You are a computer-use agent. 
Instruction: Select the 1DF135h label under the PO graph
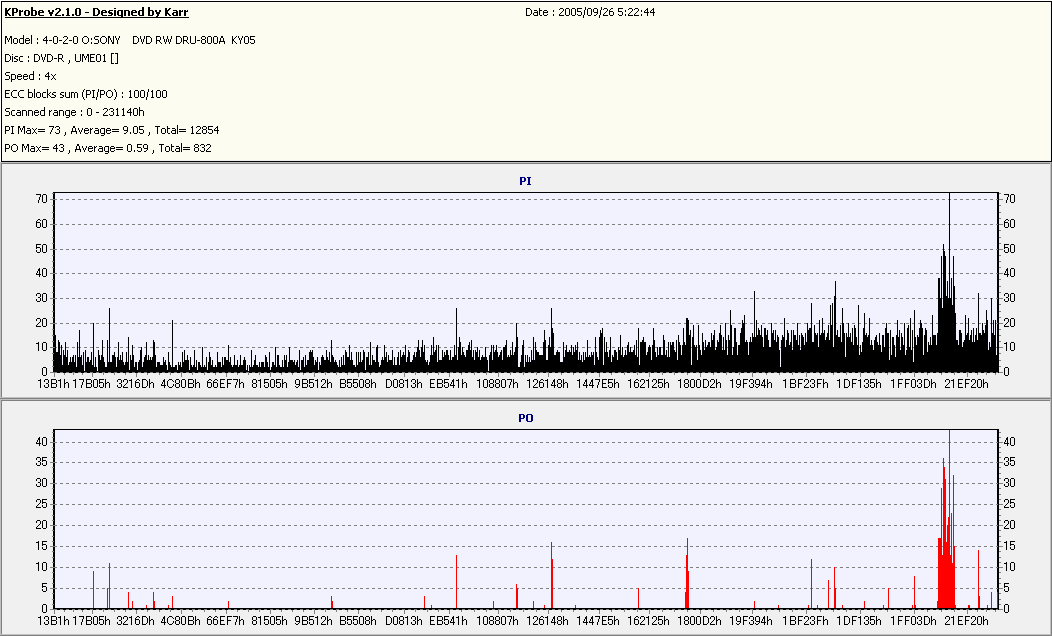point(859,621)
